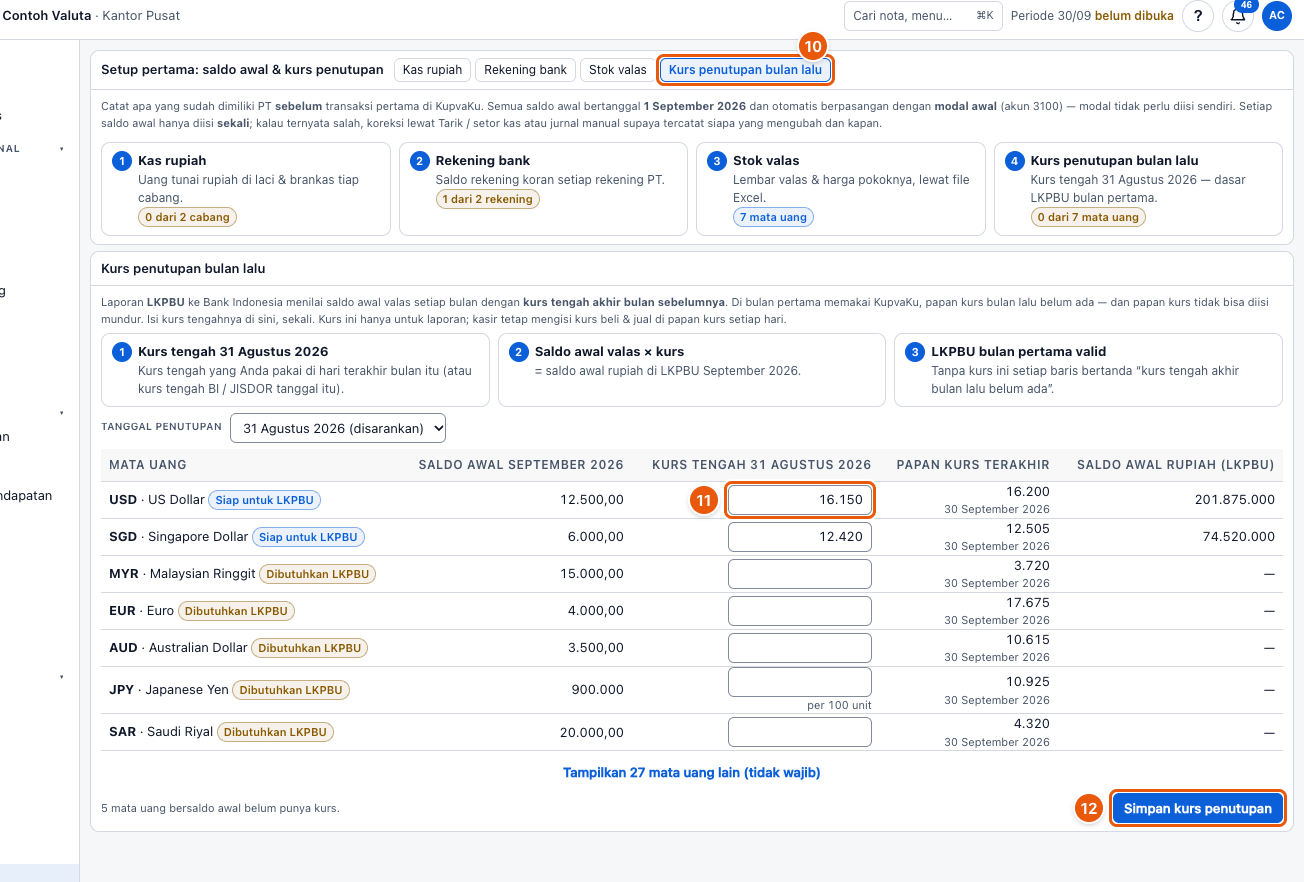
Task: Switch to the Stok valas tab
Action: tap(618, 70)
